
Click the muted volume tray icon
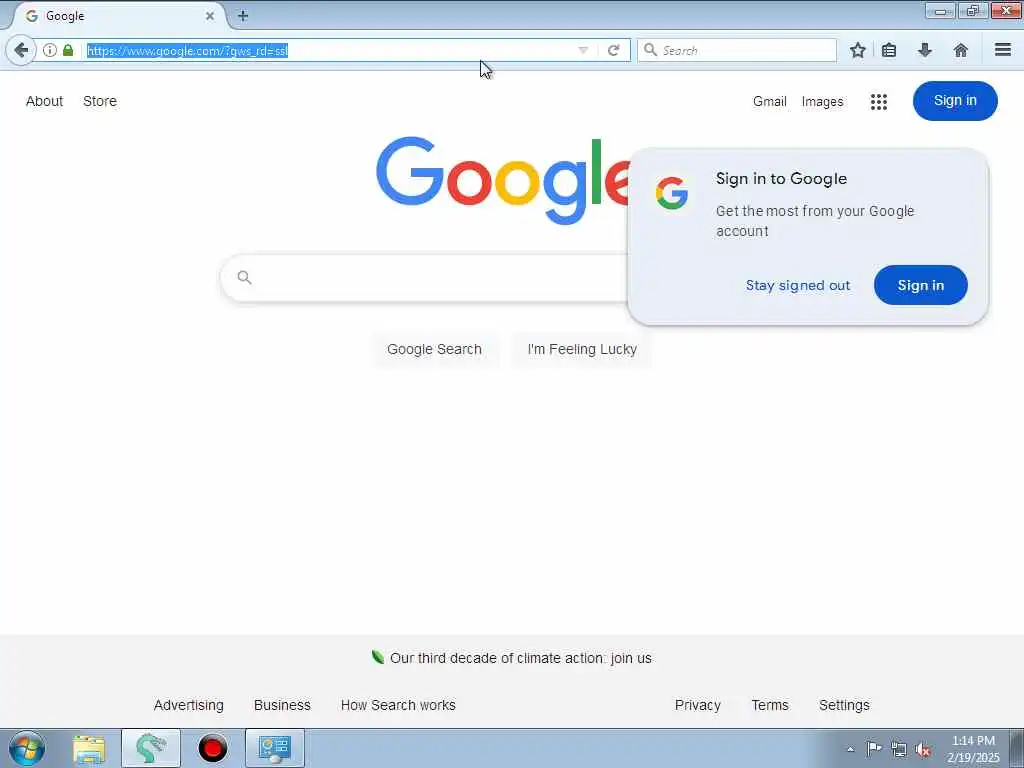923,750
